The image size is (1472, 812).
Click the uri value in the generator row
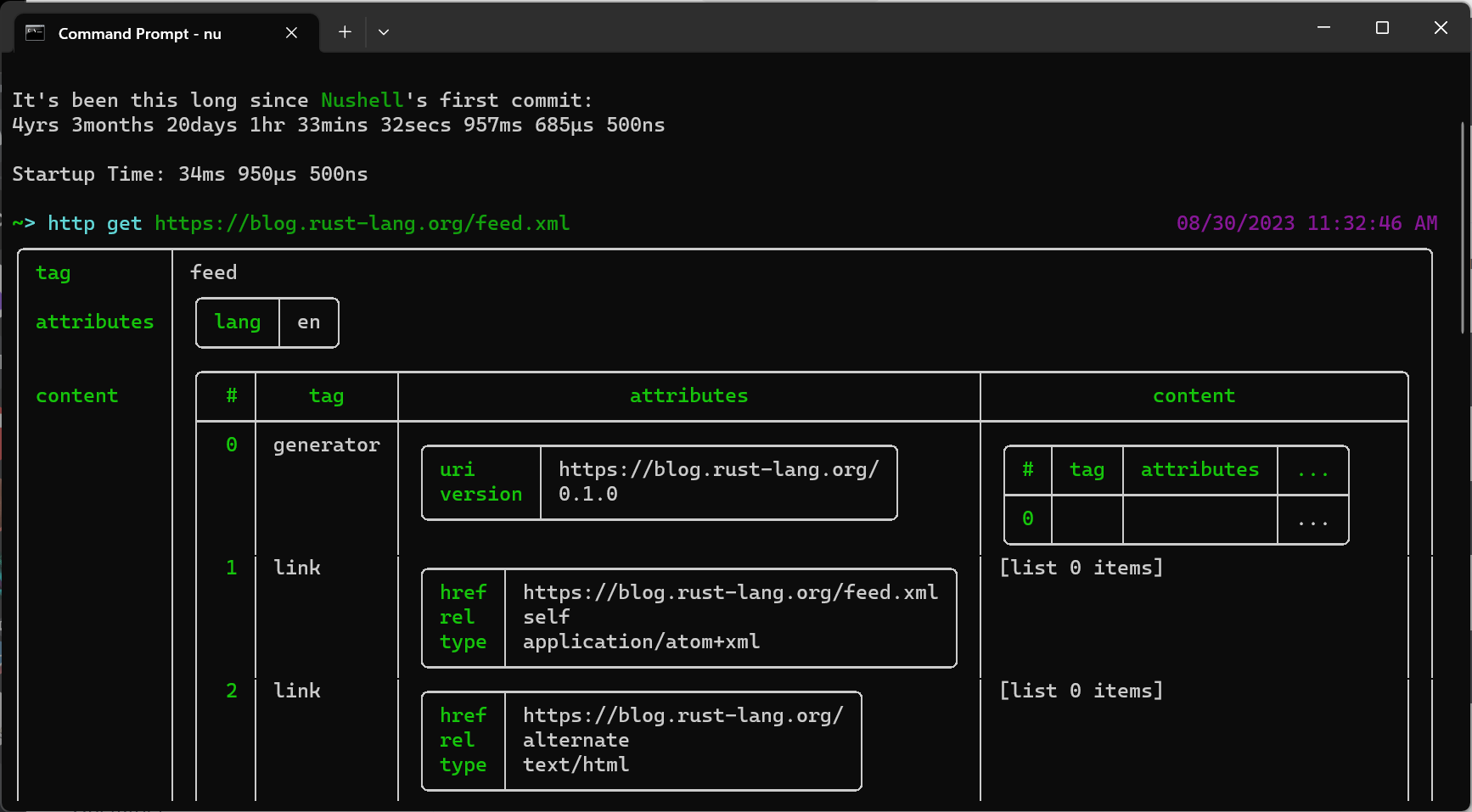pos(718,469)
